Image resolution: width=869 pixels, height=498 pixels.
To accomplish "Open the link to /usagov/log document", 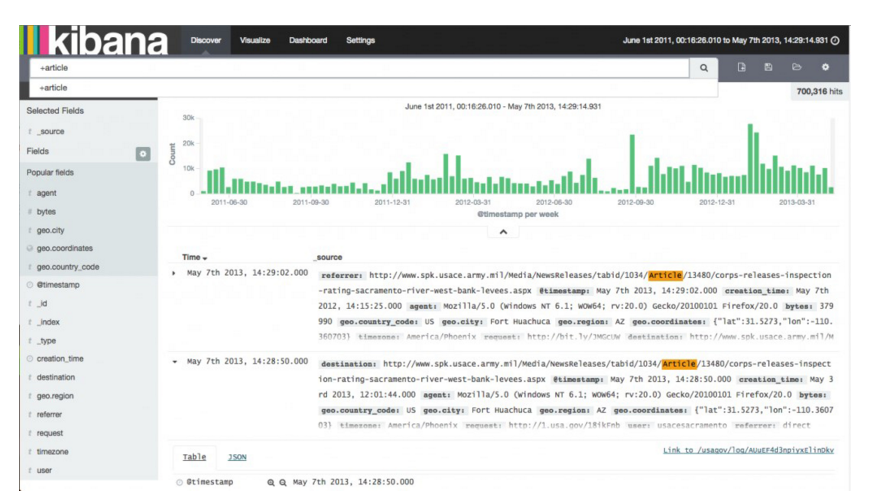I will click(x=748, y=450).
